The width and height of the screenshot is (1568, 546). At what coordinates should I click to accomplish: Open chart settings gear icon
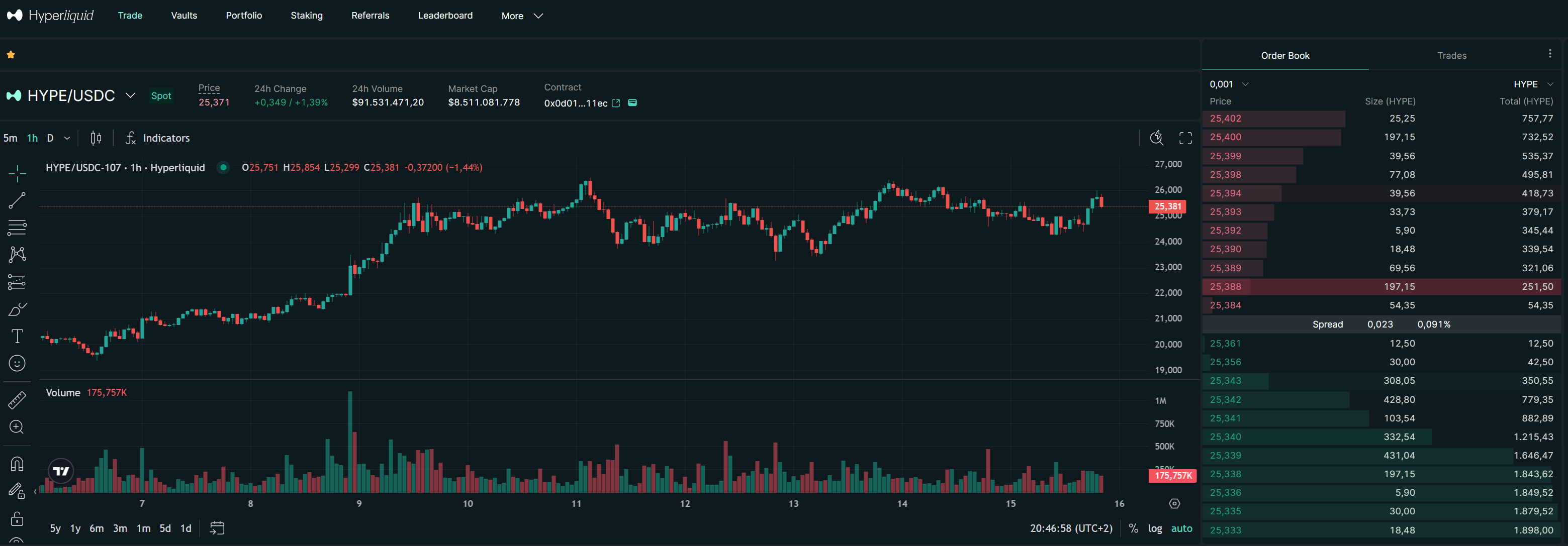coord(1174,503)
